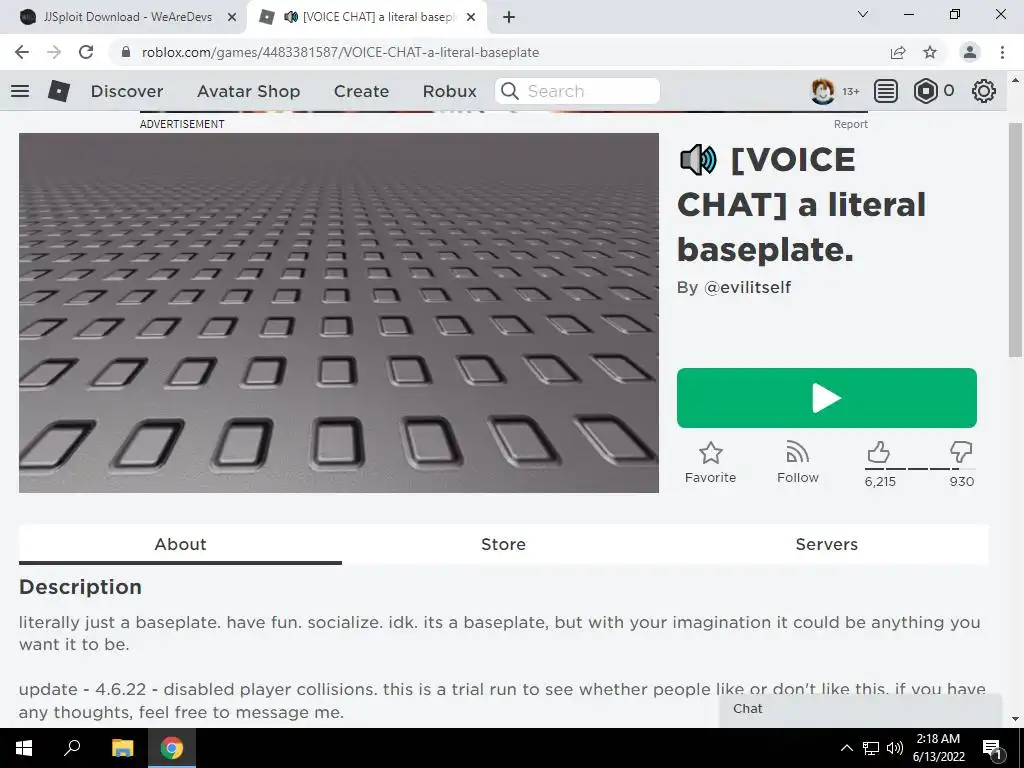1024x768 pixels.
Task: Open the avatar profile icon in navbar
Action: [823, 91]
